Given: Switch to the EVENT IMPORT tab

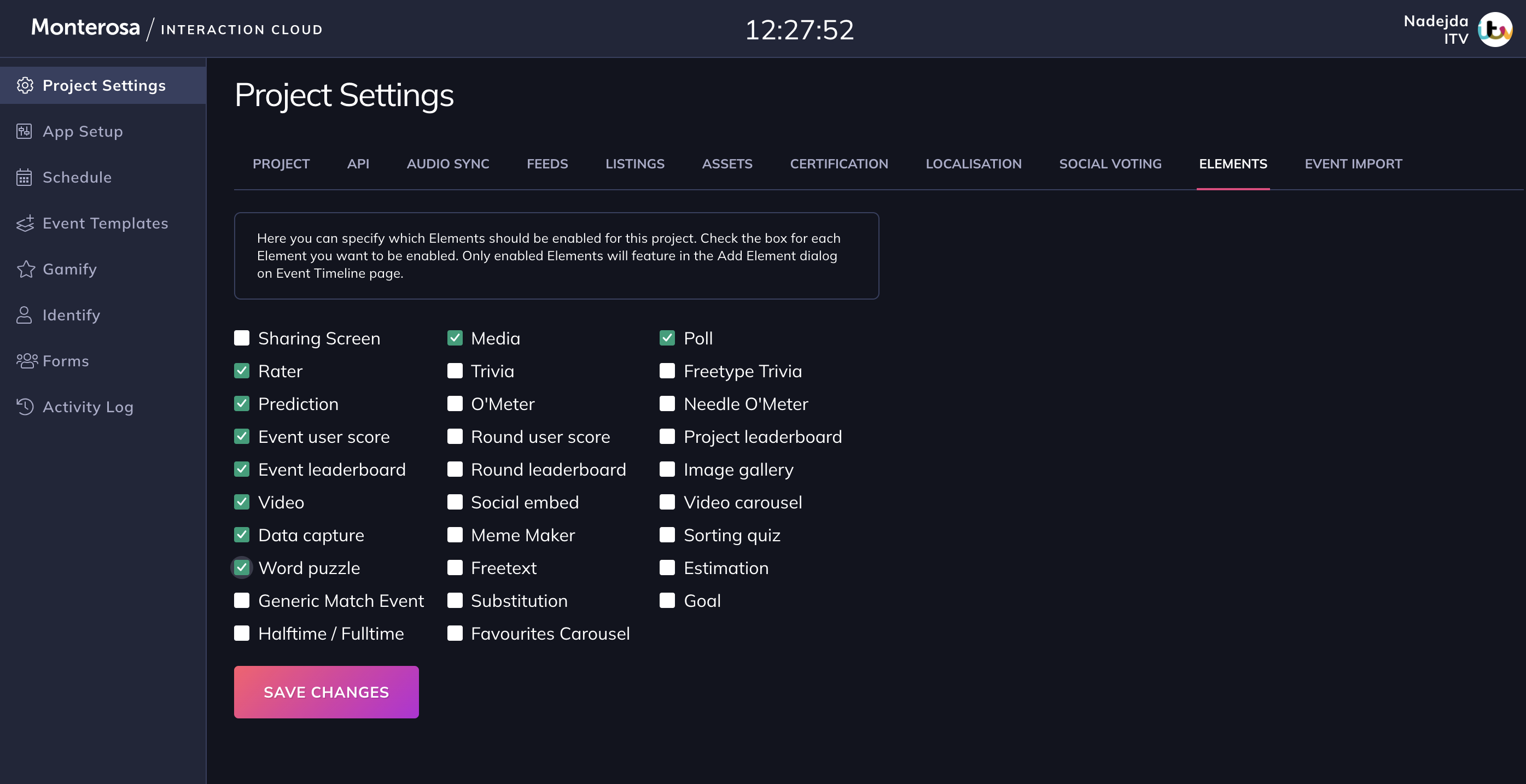Looking at the screenshot, I should (x=1353, y=163).
